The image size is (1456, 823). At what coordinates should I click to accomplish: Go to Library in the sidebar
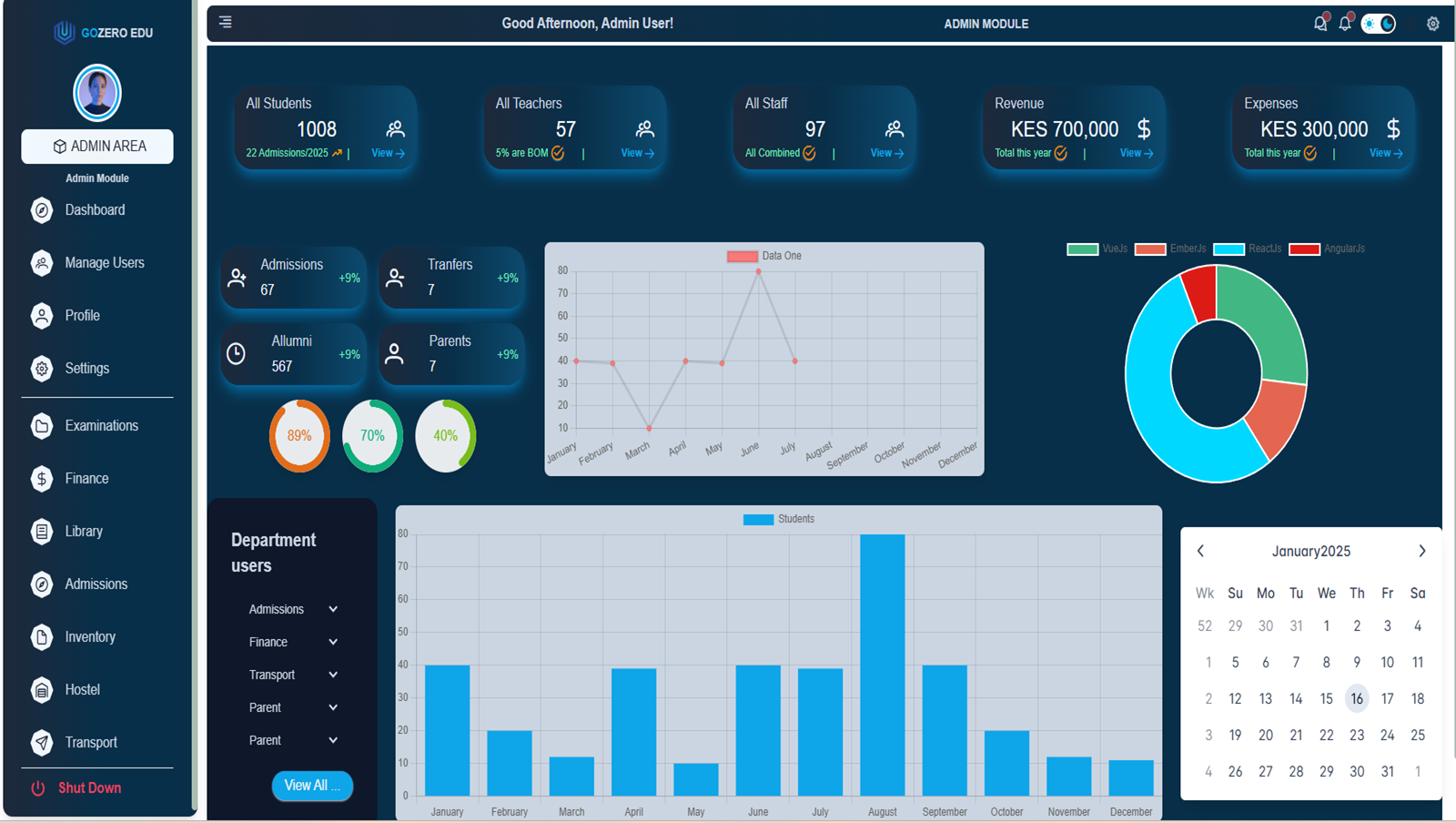(x=84, y=532)
